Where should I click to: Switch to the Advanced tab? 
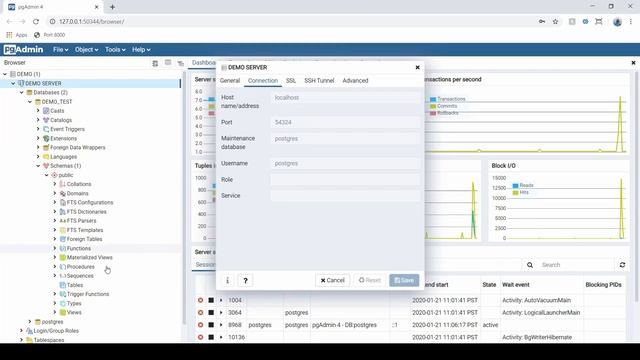coord(355,80)
